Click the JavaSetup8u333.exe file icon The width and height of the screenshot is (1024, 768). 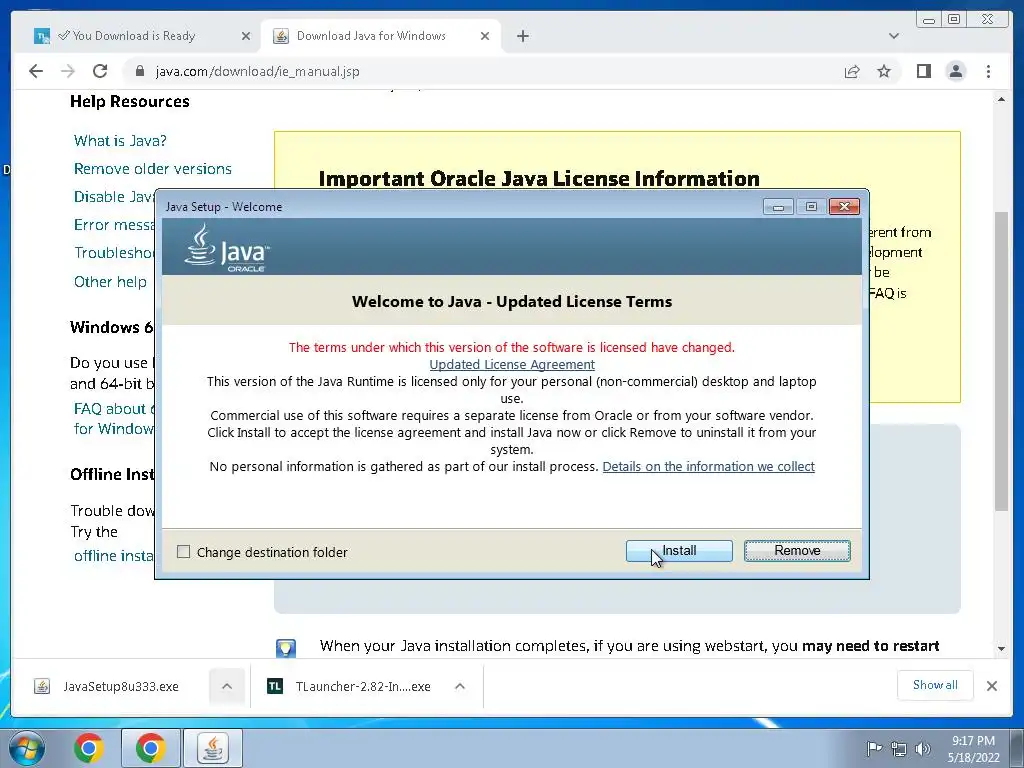tap(42, 686)
